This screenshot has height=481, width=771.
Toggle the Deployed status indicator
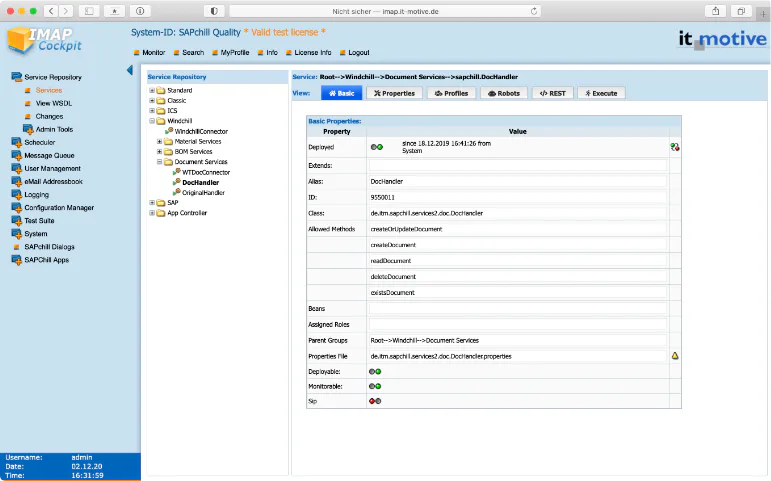click(377, 147)
